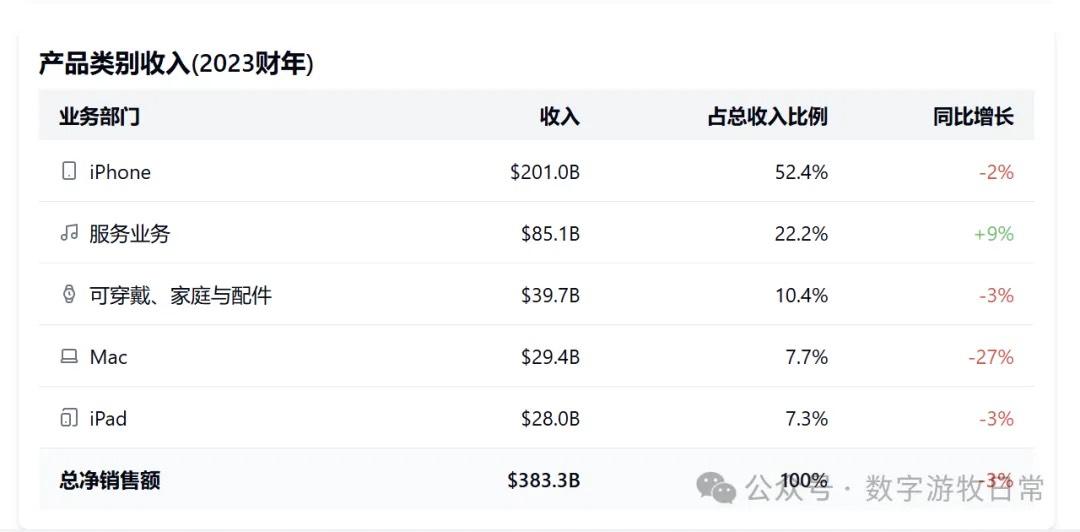Screen dimensions: 1080x532
Task: Click the -27% Mac growth value
Action: click(990, 357)
